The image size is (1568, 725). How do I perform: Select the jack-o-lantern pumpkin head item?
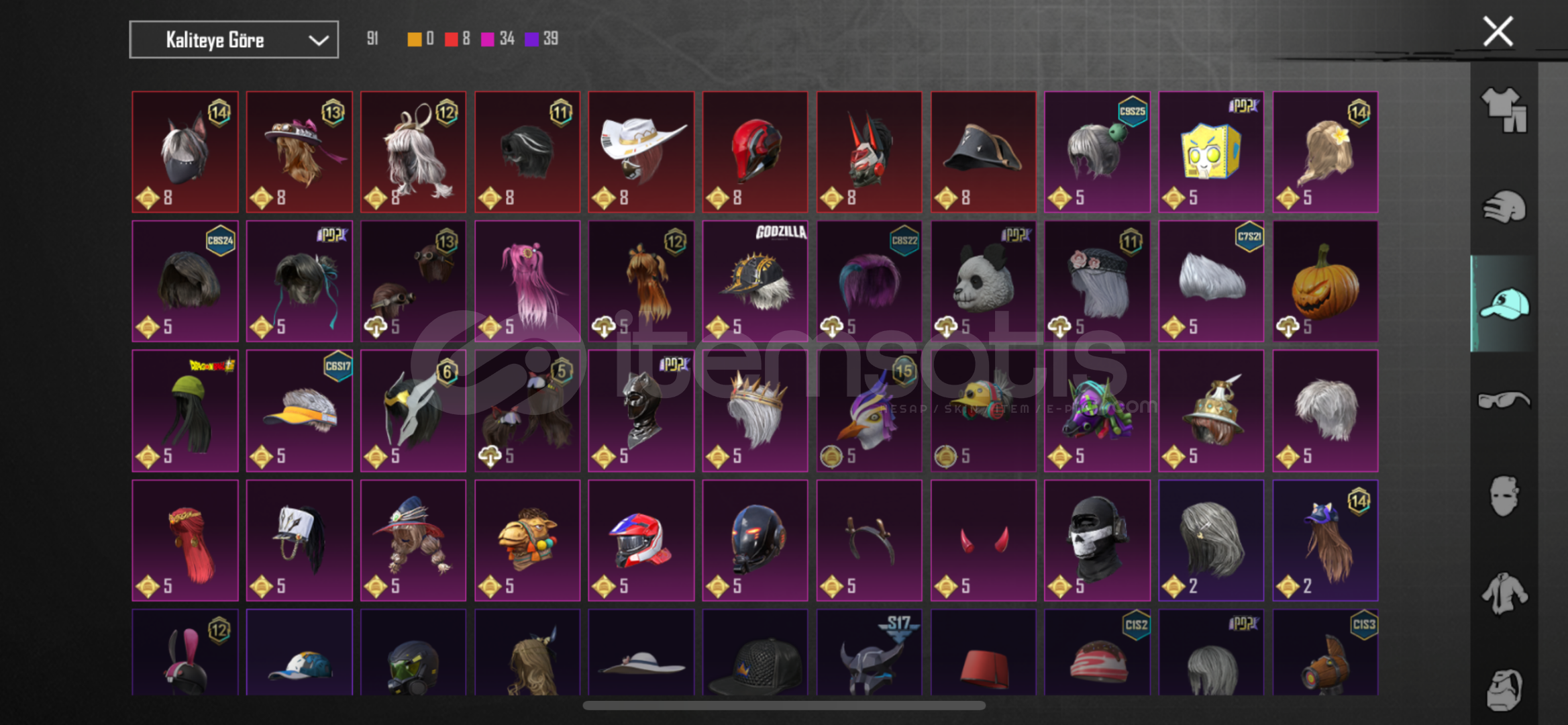[1325, 281]
